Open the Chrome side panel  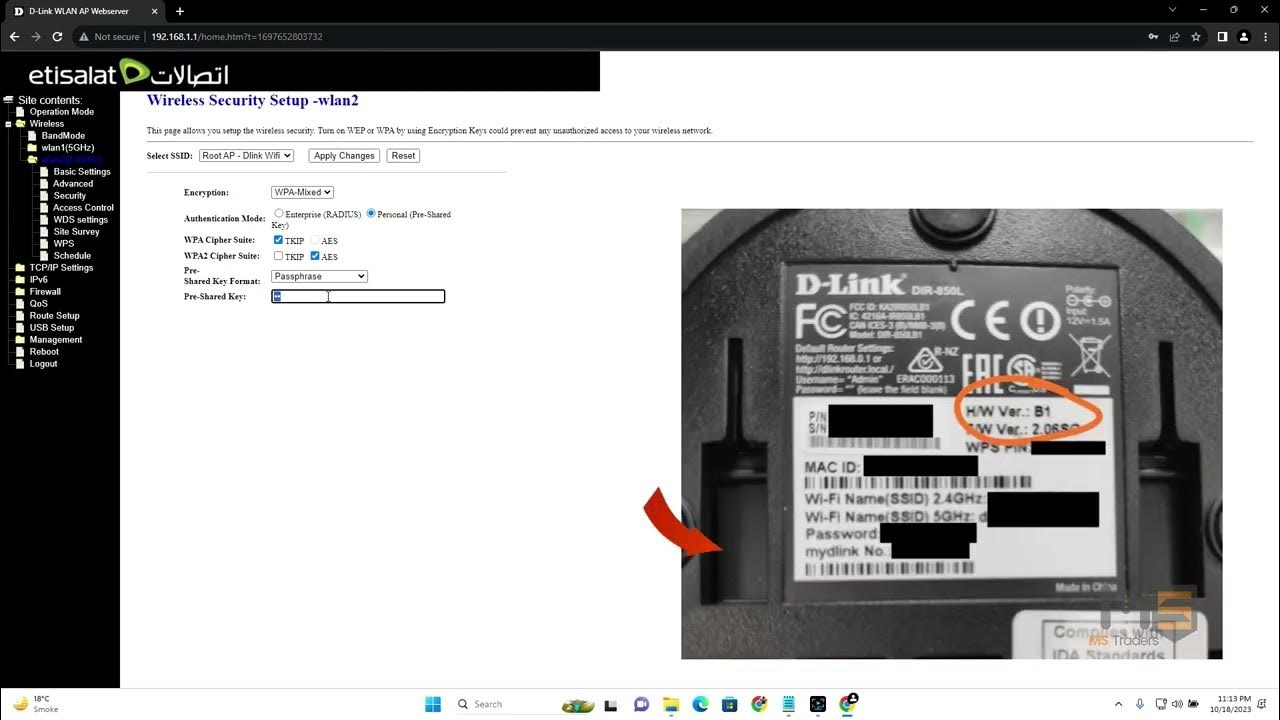coord(1222,37)
